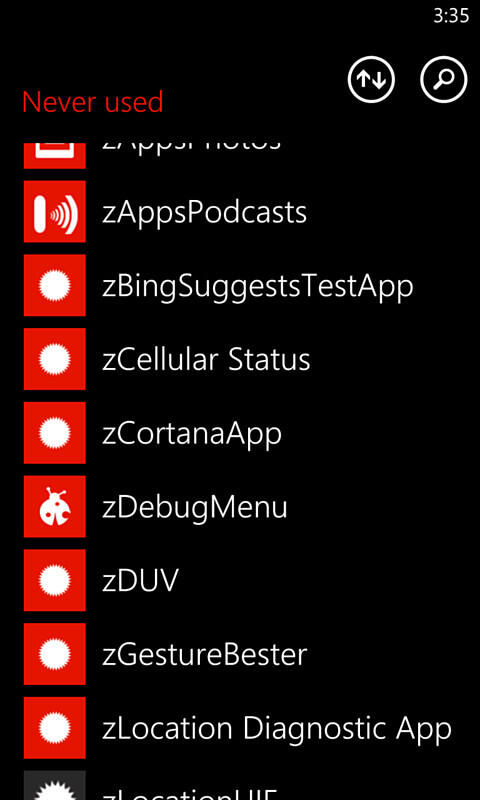This screenshot has width=480, height=800.
Task: Tap the zDUV tile icon
Action: click(55, 580)
